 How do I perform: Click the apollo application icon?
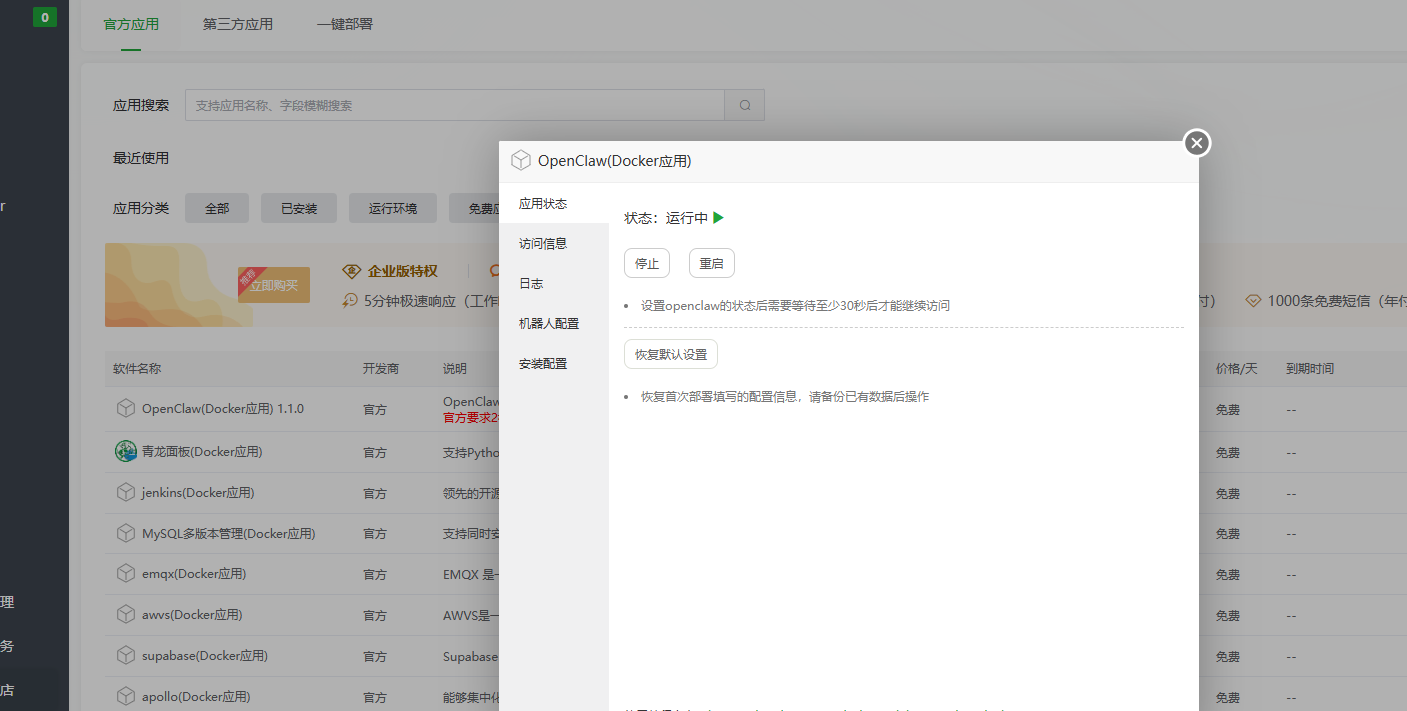click(x=126, y=696)
